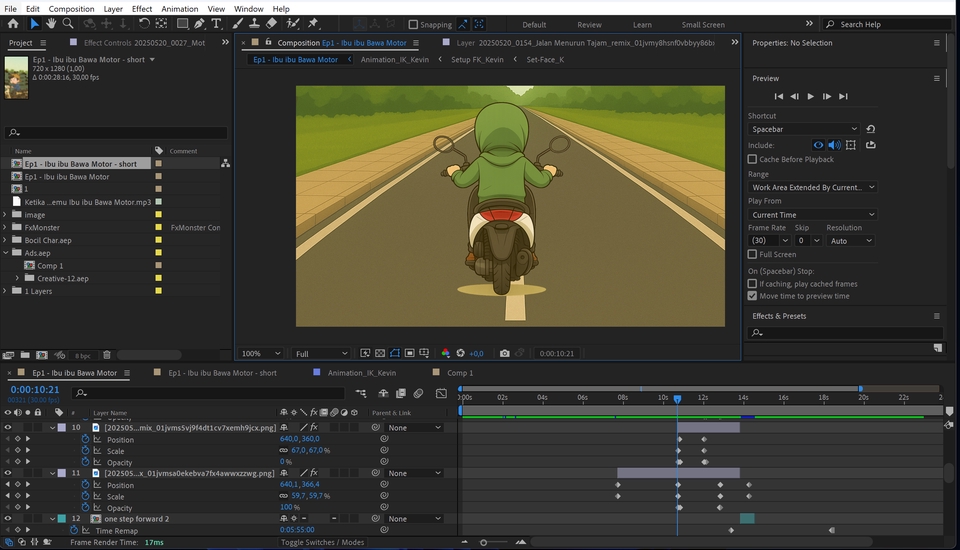Enable the Snapping checkbox
This screenshot has height=550, width=960.
414,25
